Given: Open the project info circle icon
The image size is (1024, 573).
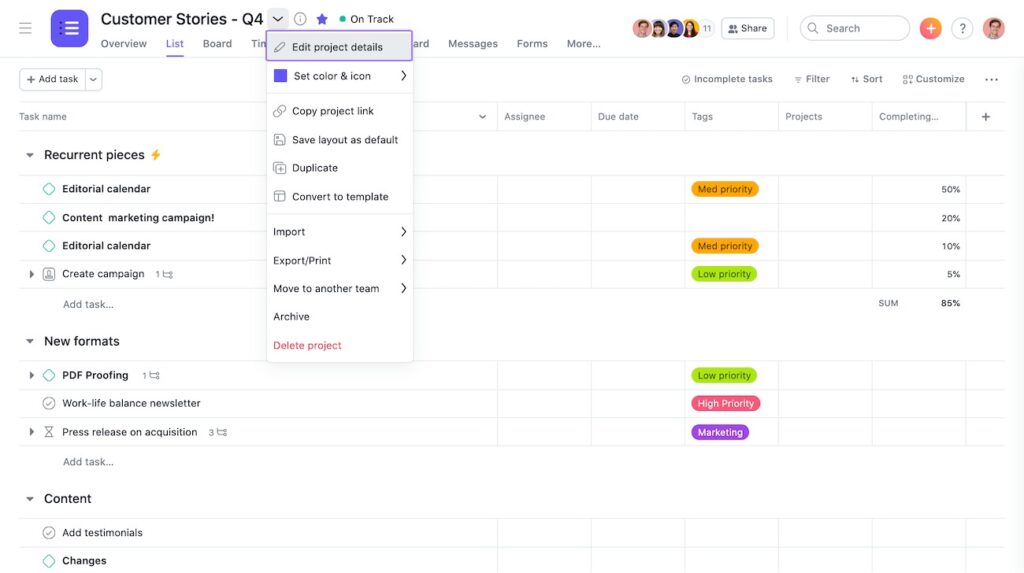Looking at the screenshot, I should (x=300, y=19).
